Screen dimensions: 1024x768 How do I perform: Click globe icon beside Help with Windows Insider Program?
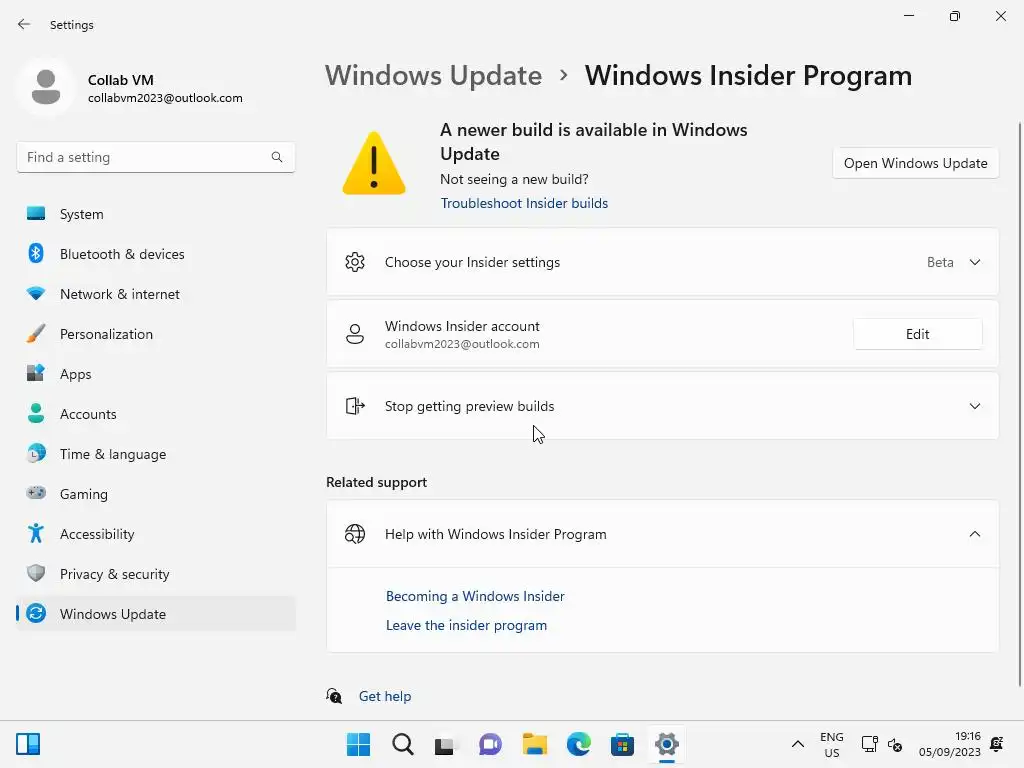pos(355,534)
